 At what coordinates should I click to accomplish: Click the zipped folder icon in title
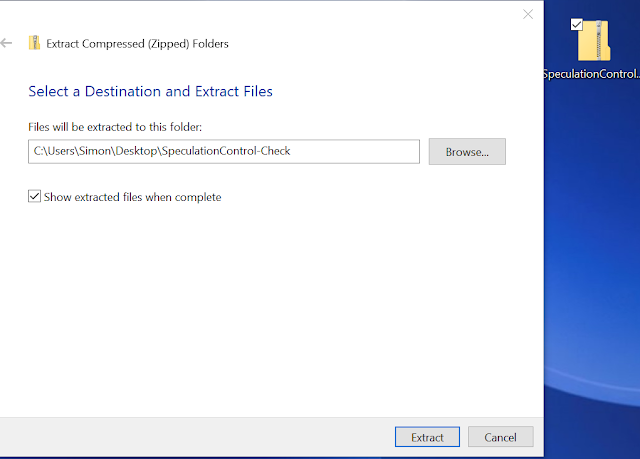click(x=35, y=43)
